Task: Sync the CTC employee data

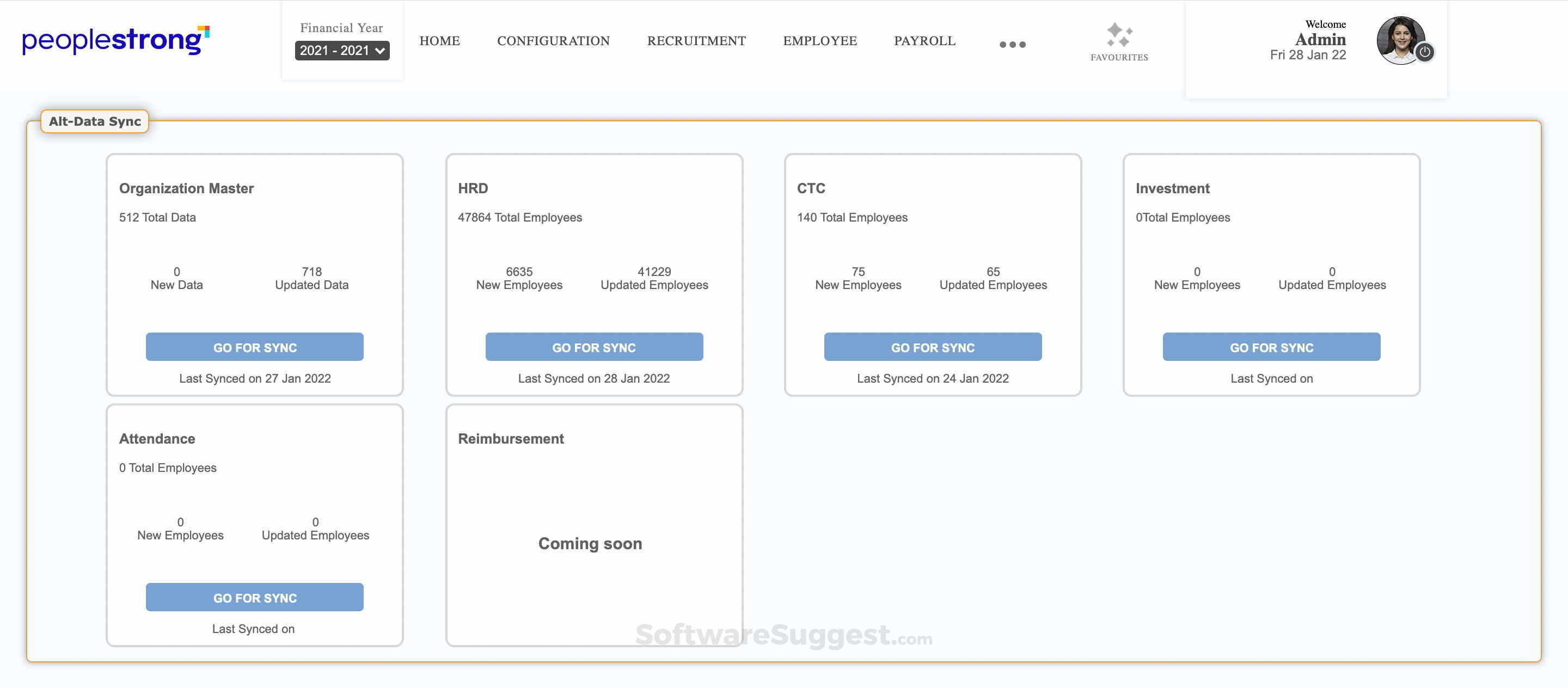Action: click(x=933, y=347)
